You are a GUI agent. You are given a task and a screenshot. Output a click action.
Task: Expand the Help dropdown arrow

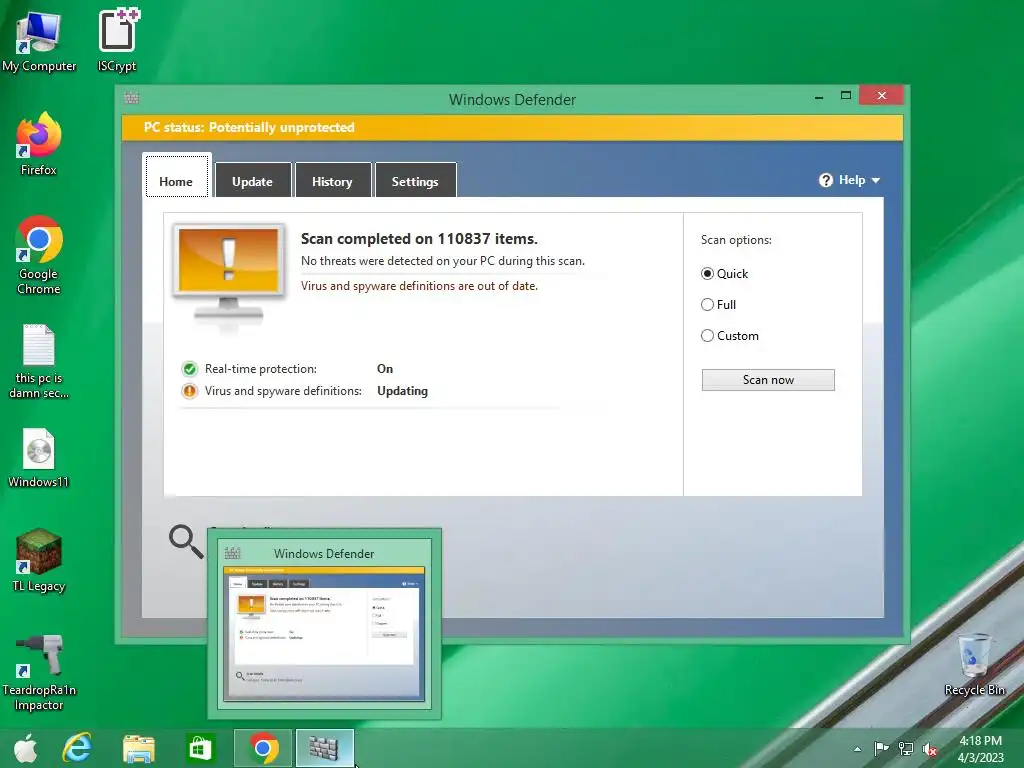(876, 180)
